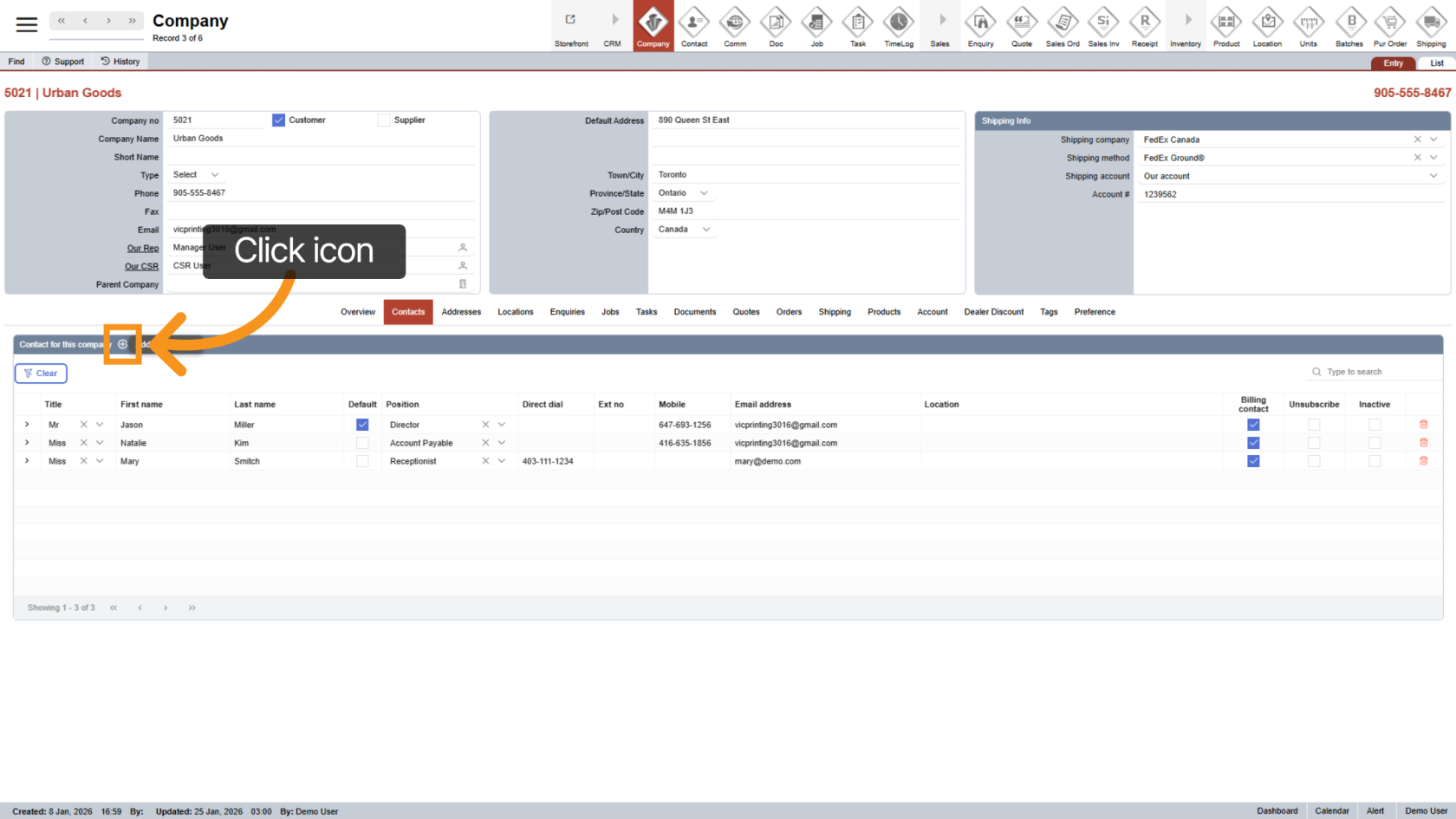Open the Pur Order cart icon
The image size is (1456, 819).
click(1389, 22)
